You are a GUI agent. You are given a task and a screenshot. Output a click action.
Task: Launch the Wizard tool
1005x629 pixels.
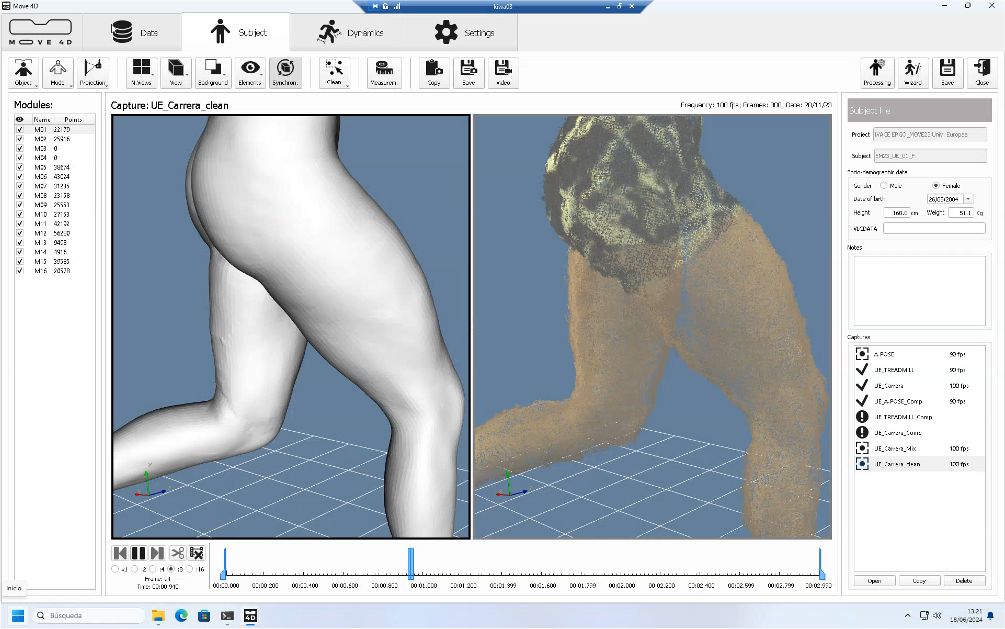[x=913, y=72]
